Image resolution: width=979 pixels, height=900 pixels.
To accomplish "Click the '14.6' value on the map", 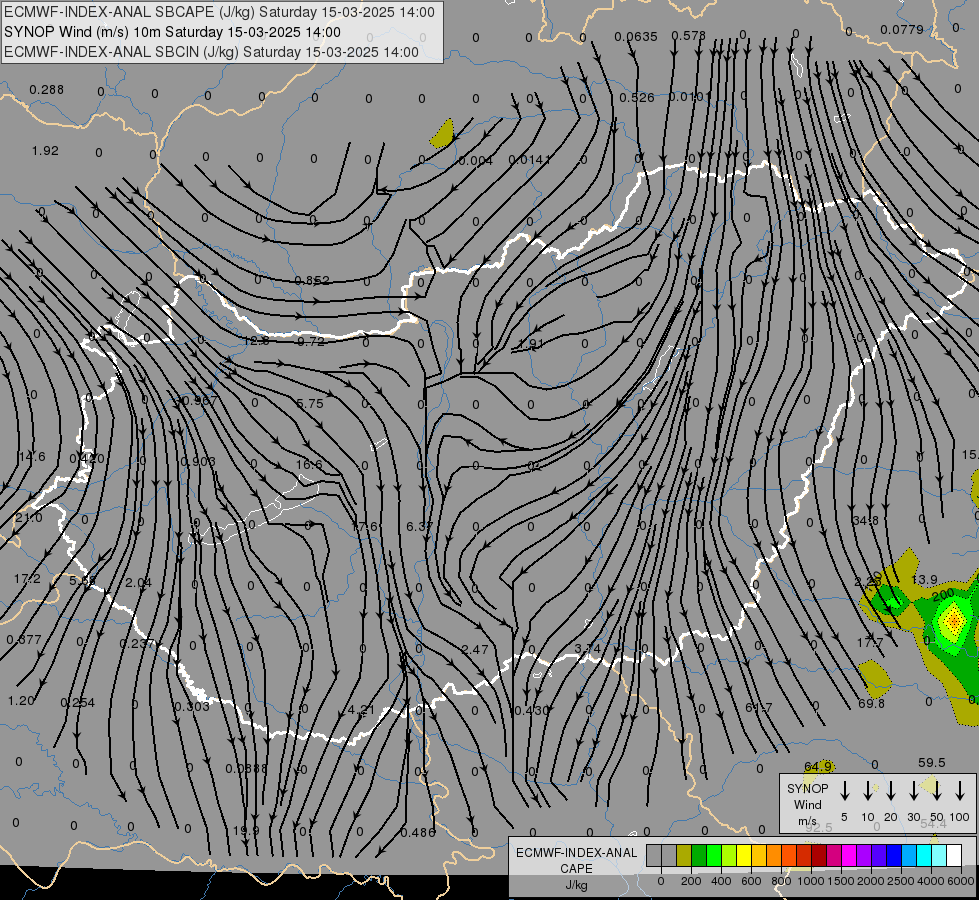I will click(32, 457).
